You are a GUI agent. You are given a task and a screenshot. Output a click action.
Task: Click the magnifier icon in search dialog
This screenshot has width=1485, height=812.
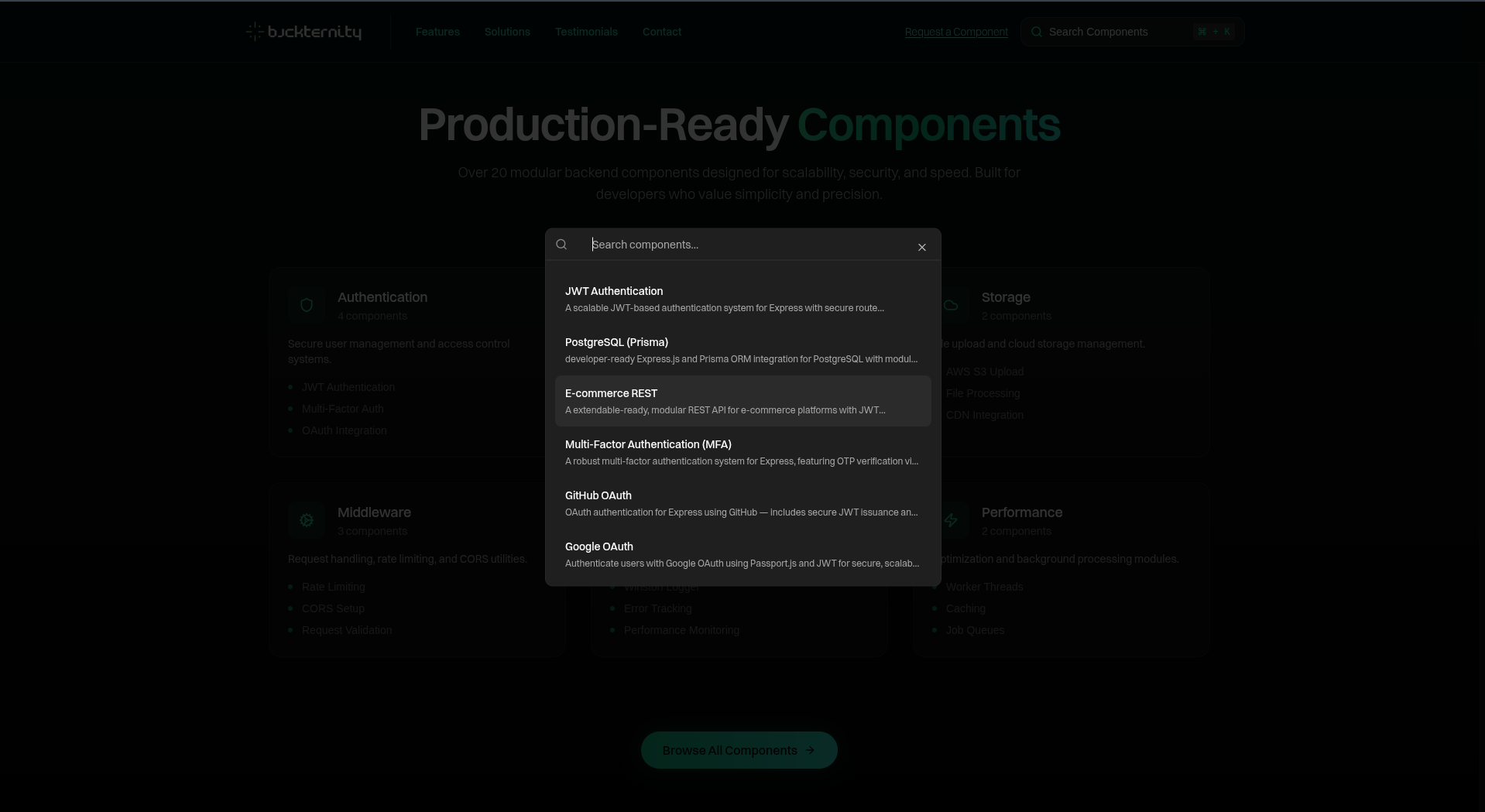click(561, 245)
